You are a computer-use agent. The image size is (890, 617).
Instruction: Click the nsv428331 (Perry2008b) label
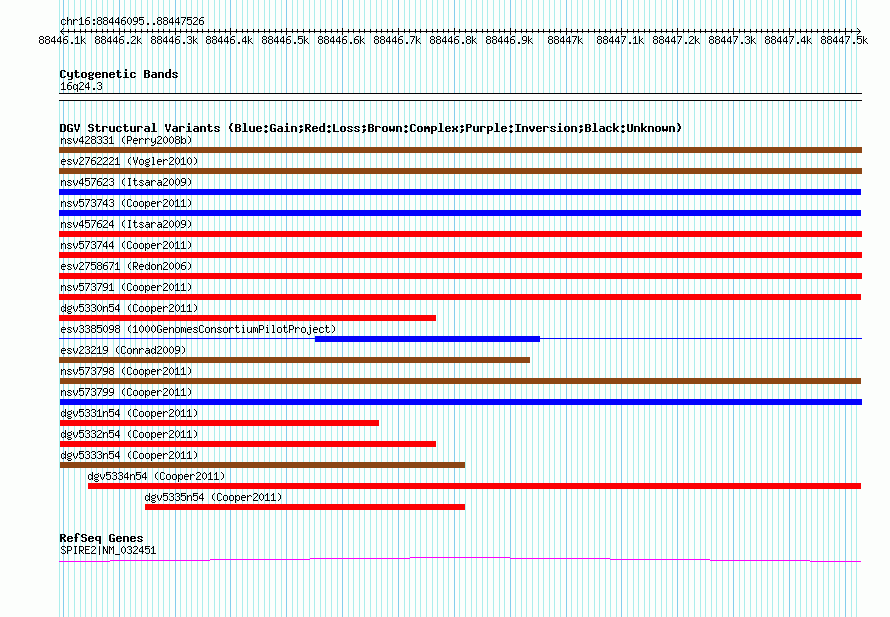(126, 140)
